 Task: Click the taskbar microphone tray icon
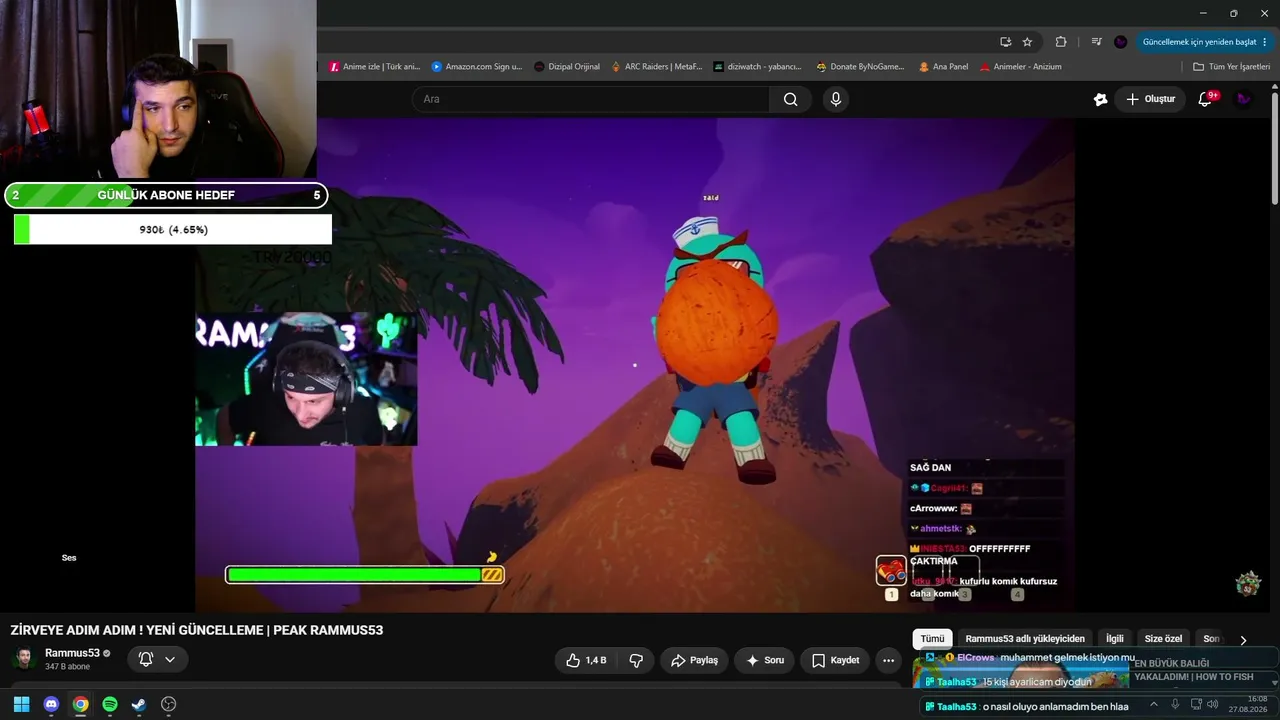click(1175, 704)
